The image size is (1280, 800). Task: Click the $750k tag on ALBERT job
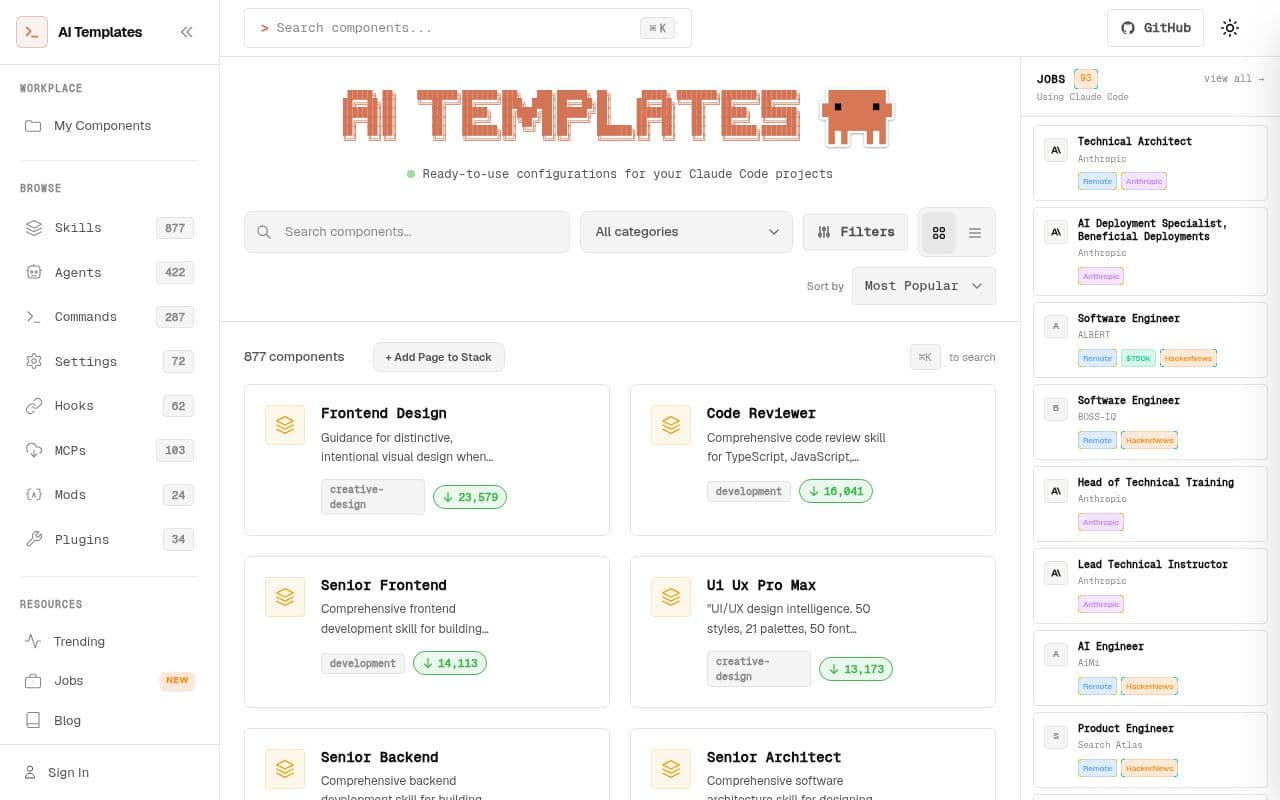[1138, 358]
